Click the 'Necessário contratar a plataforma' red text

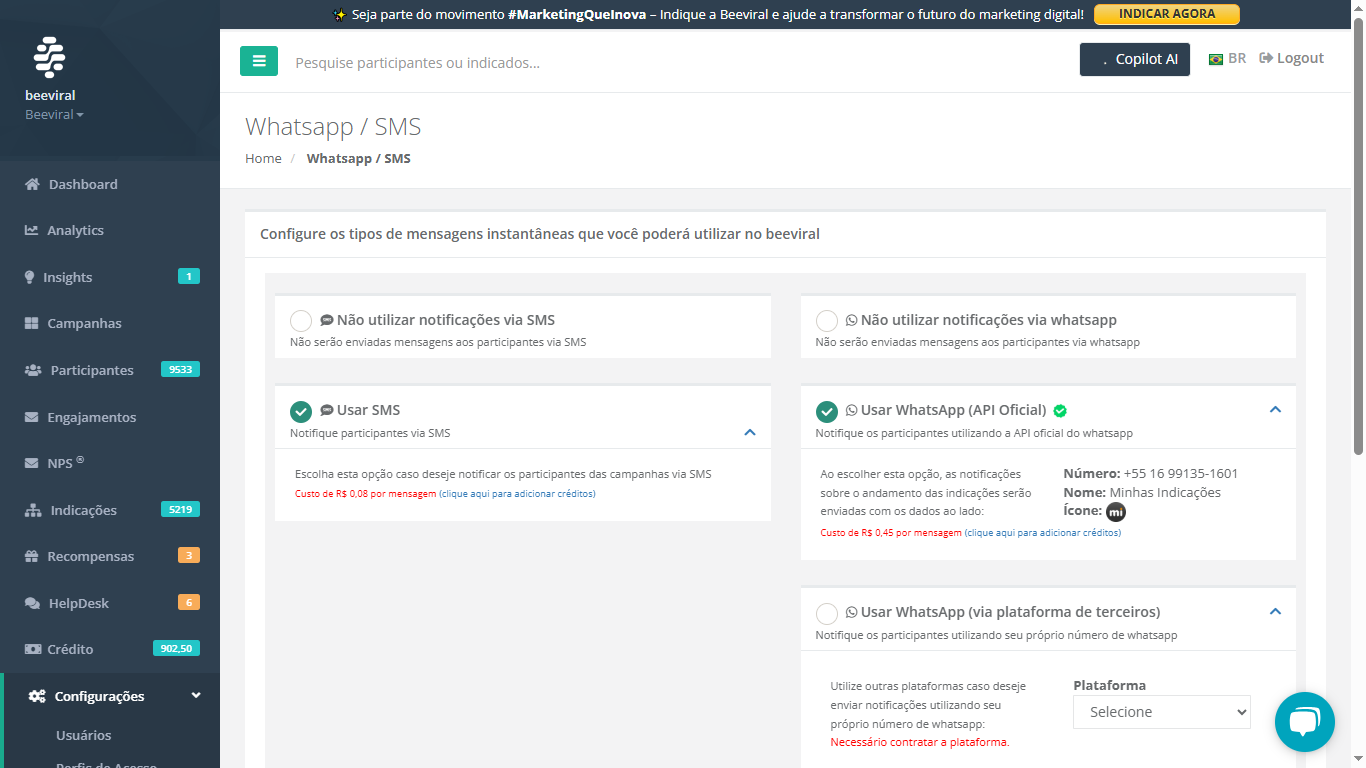(x=920, y=742)
